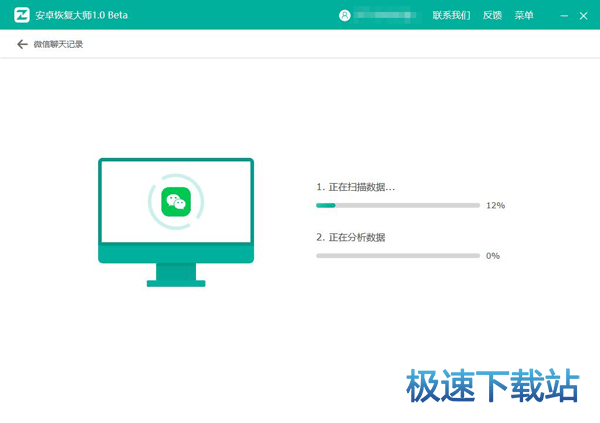The height and width of the screenshot is (423, 600).
Task: Open 联系我们 contact link
Action: coord(451,15)
